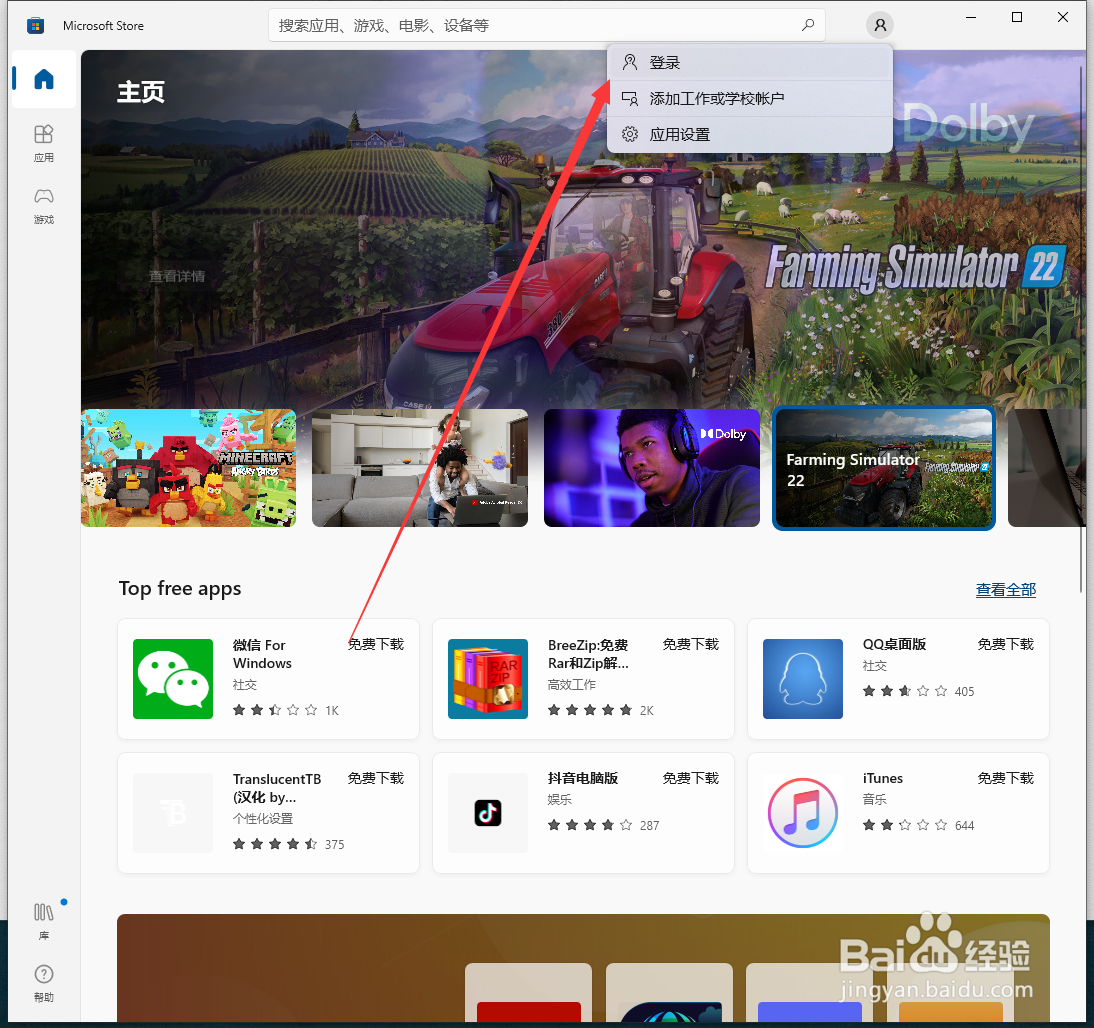Click the Microsoft Store logo icon

pos(35,26)
